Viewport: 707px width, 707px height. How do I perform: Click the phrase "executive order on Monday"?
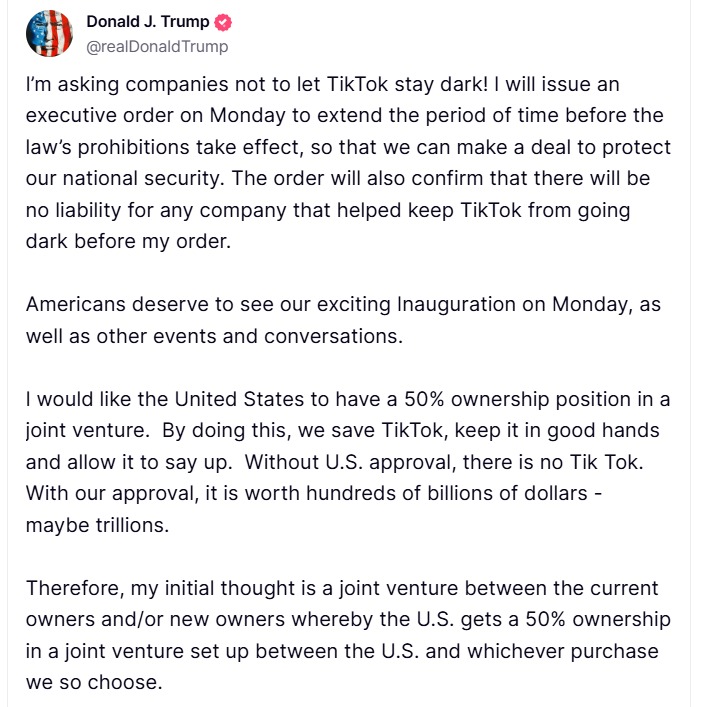[156, 116]
